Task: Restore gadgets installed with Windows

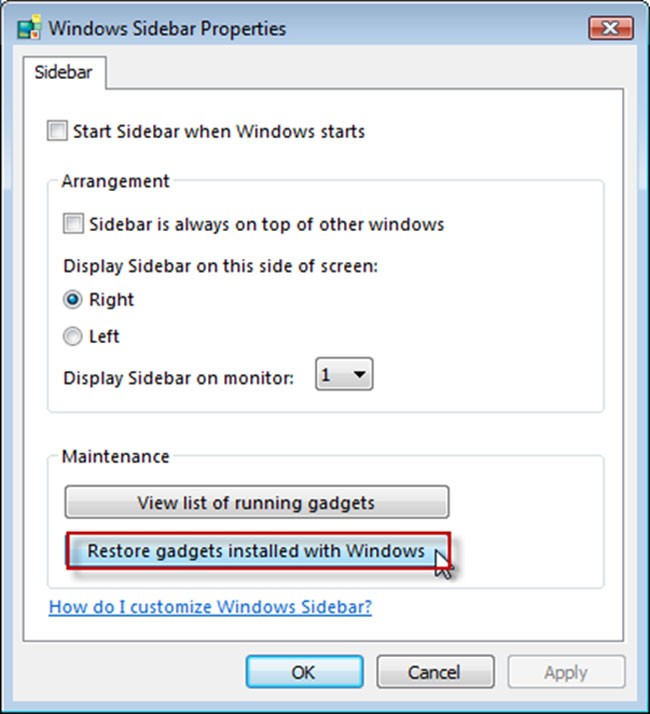Action: (x=256, y=551)
